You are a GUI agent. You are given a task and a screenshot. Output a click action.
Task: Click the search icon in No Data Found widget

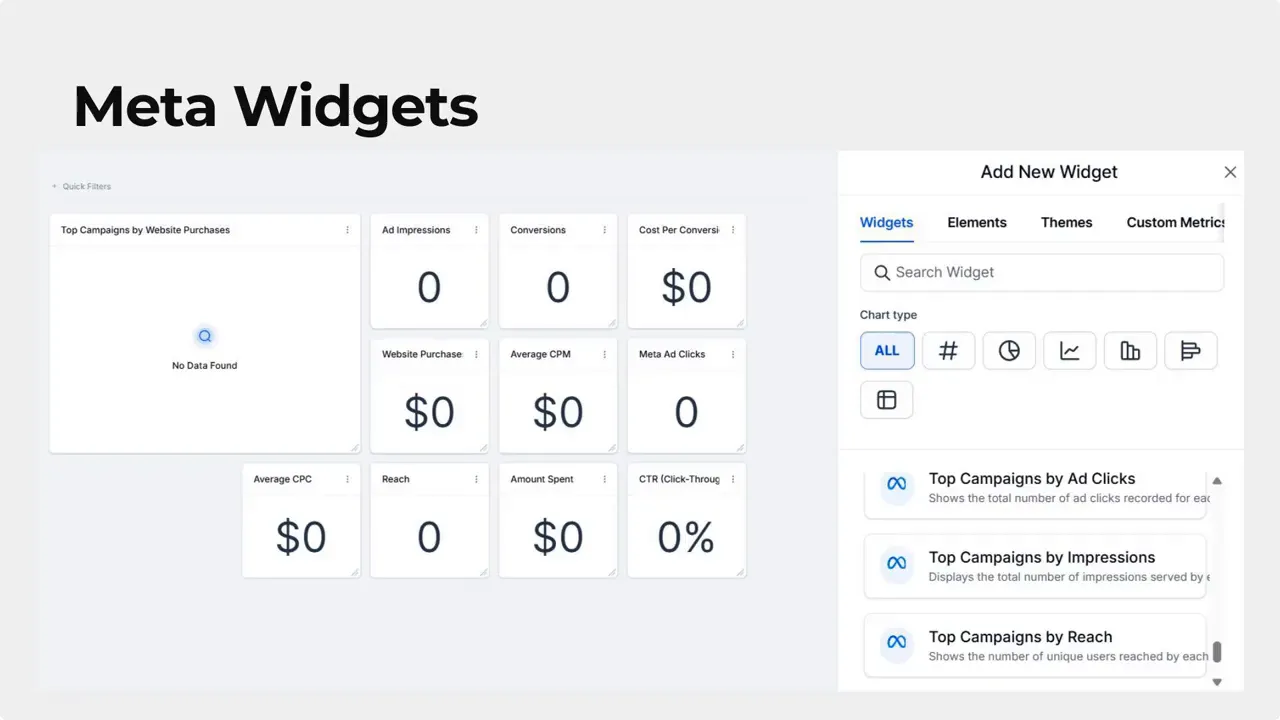[204, 336]
